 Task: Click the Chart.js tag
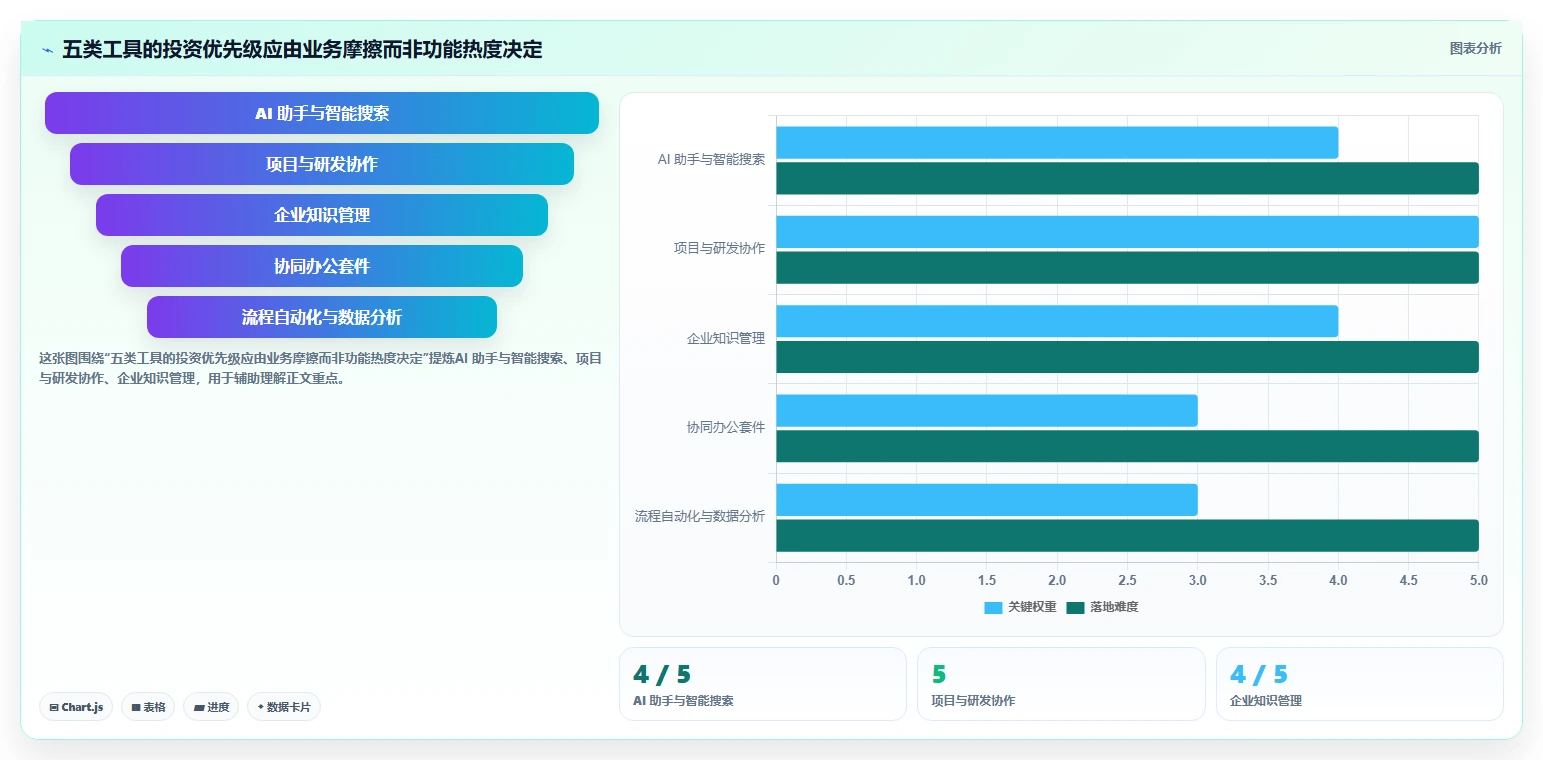77,707
